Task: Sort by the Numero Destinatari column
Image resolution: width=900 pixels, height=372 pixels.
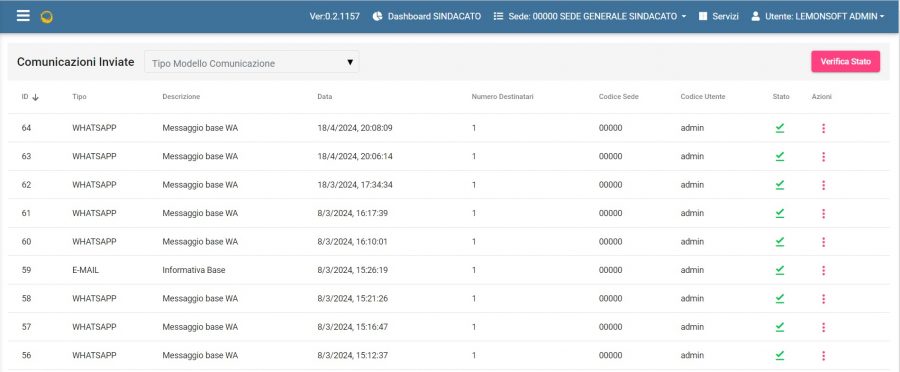Action: point(503,97)
